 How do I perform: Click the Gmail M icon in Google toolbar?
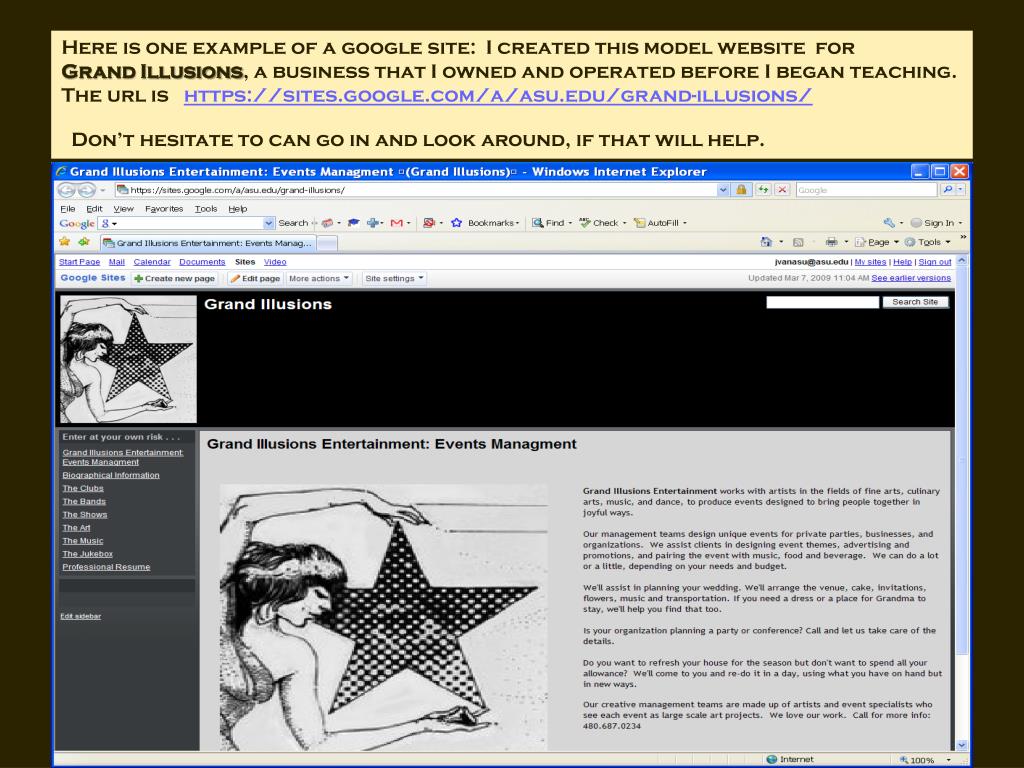pyautogui.click(x=396, y=223)
